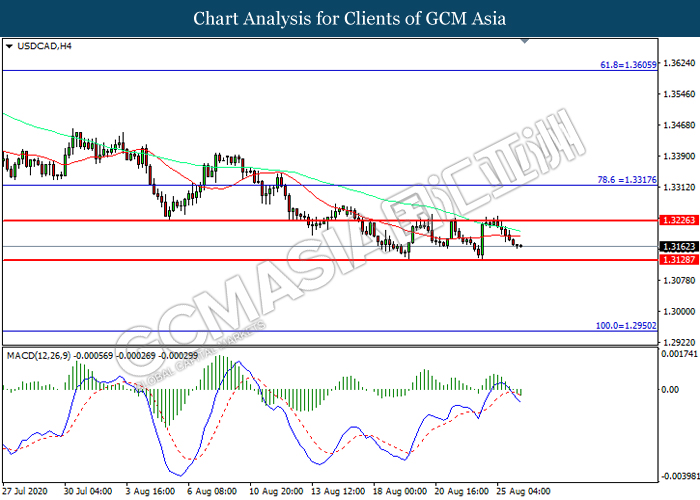Viewport: 700px width, 500px height.
Task: Click the chart shift marker triangle at top
Action: pos(525,41)
